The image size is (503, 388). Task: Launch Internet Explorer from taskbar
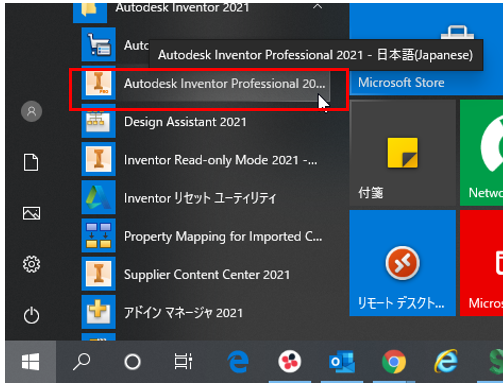point(446,362)
